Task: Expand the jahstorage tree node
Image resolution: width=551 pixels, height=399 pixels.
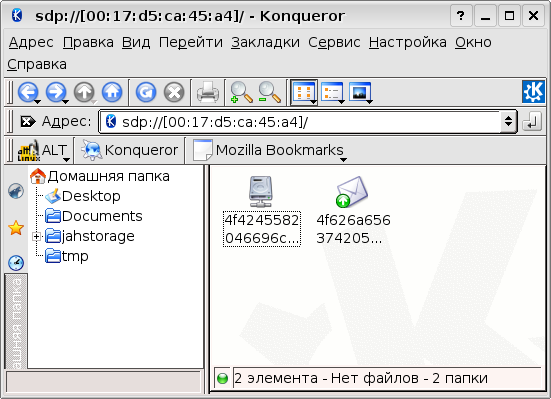Action: [x=36, y=236]
